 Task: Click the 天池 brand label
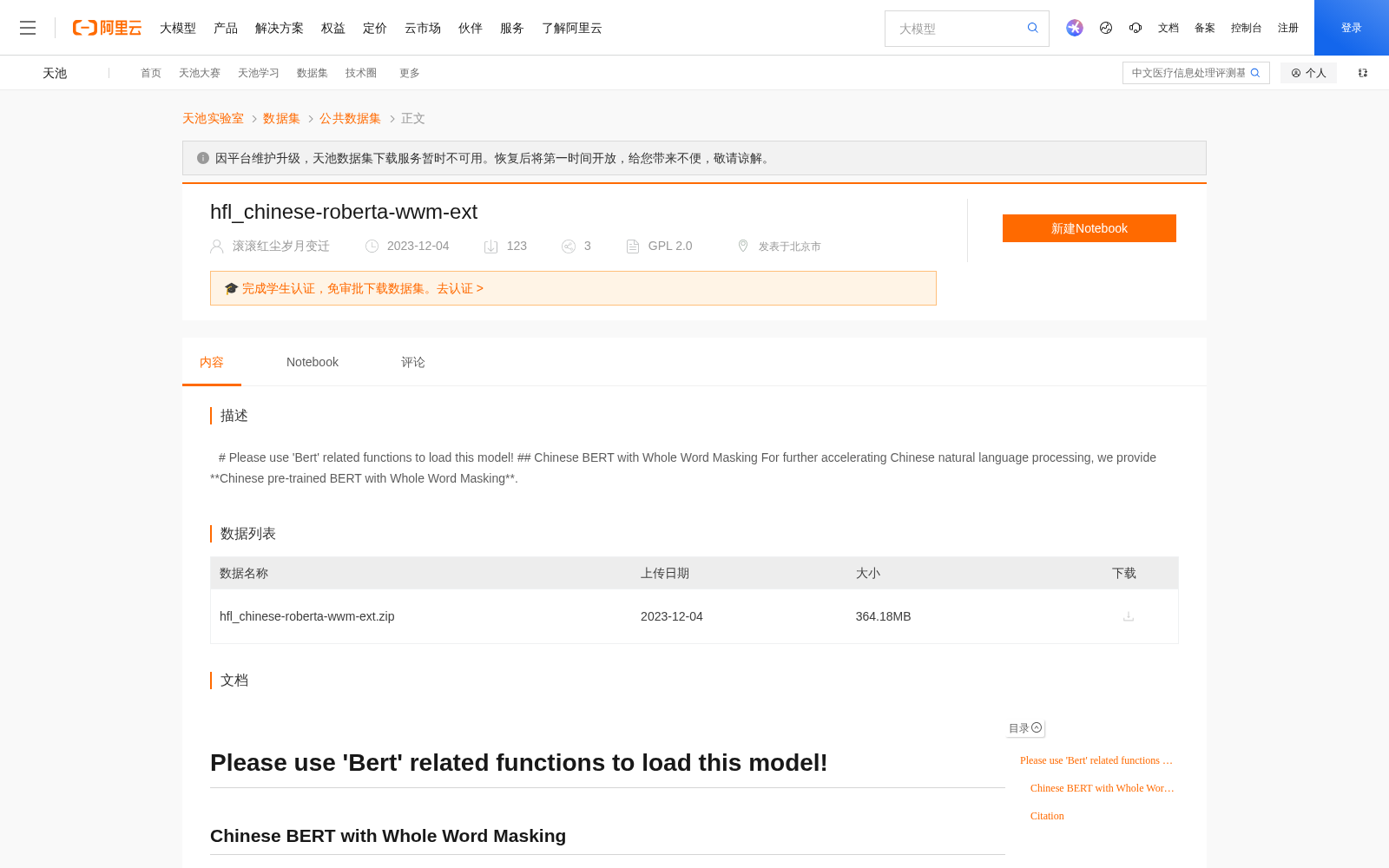coord(55,73)
